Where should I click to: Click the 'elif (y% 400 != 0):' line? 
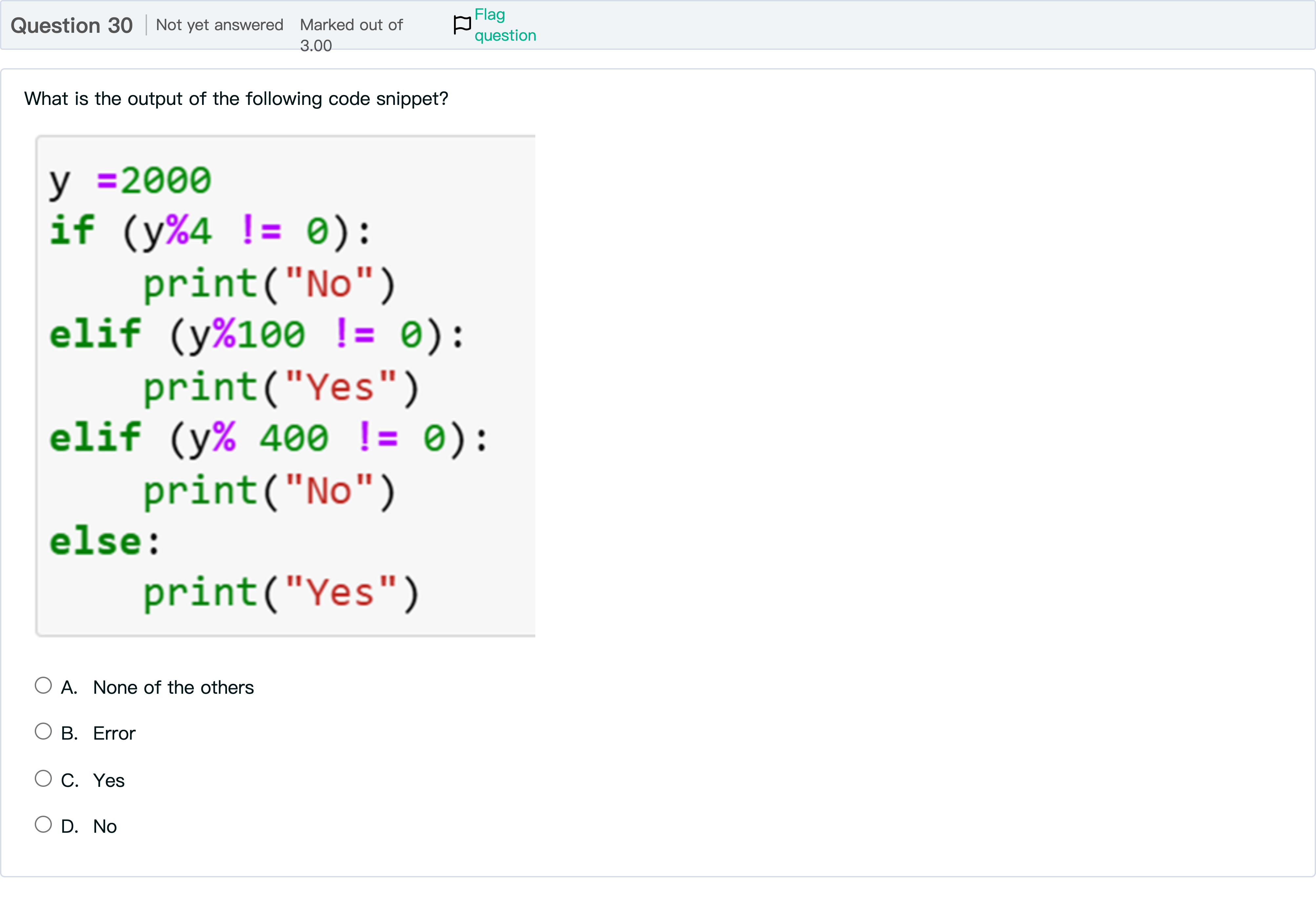268,438
